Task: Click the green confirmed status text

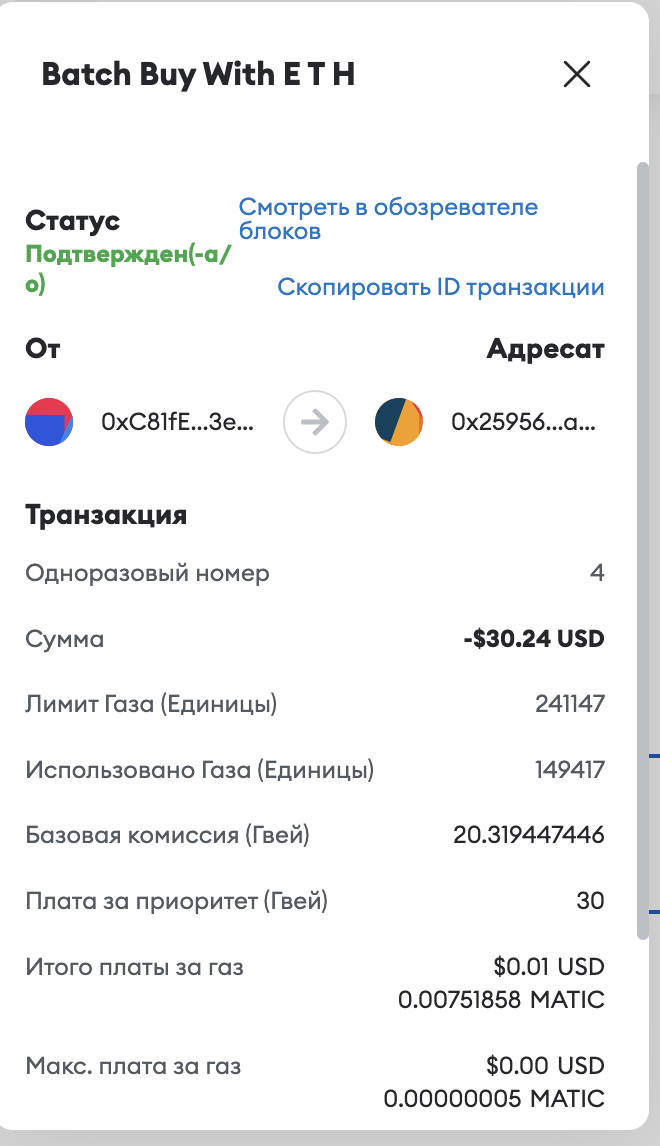Action: click(128, 269)
